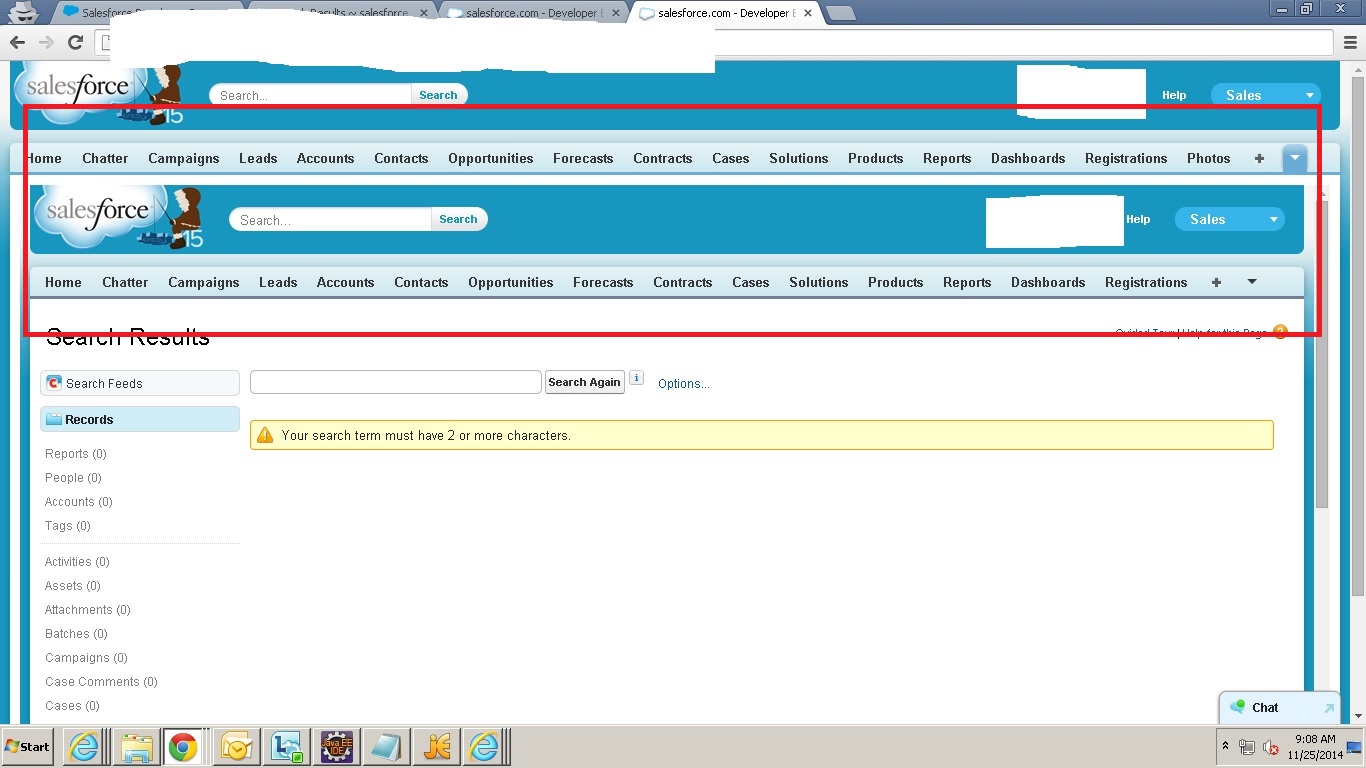Click Help link in the inner header

point(1138,219)
